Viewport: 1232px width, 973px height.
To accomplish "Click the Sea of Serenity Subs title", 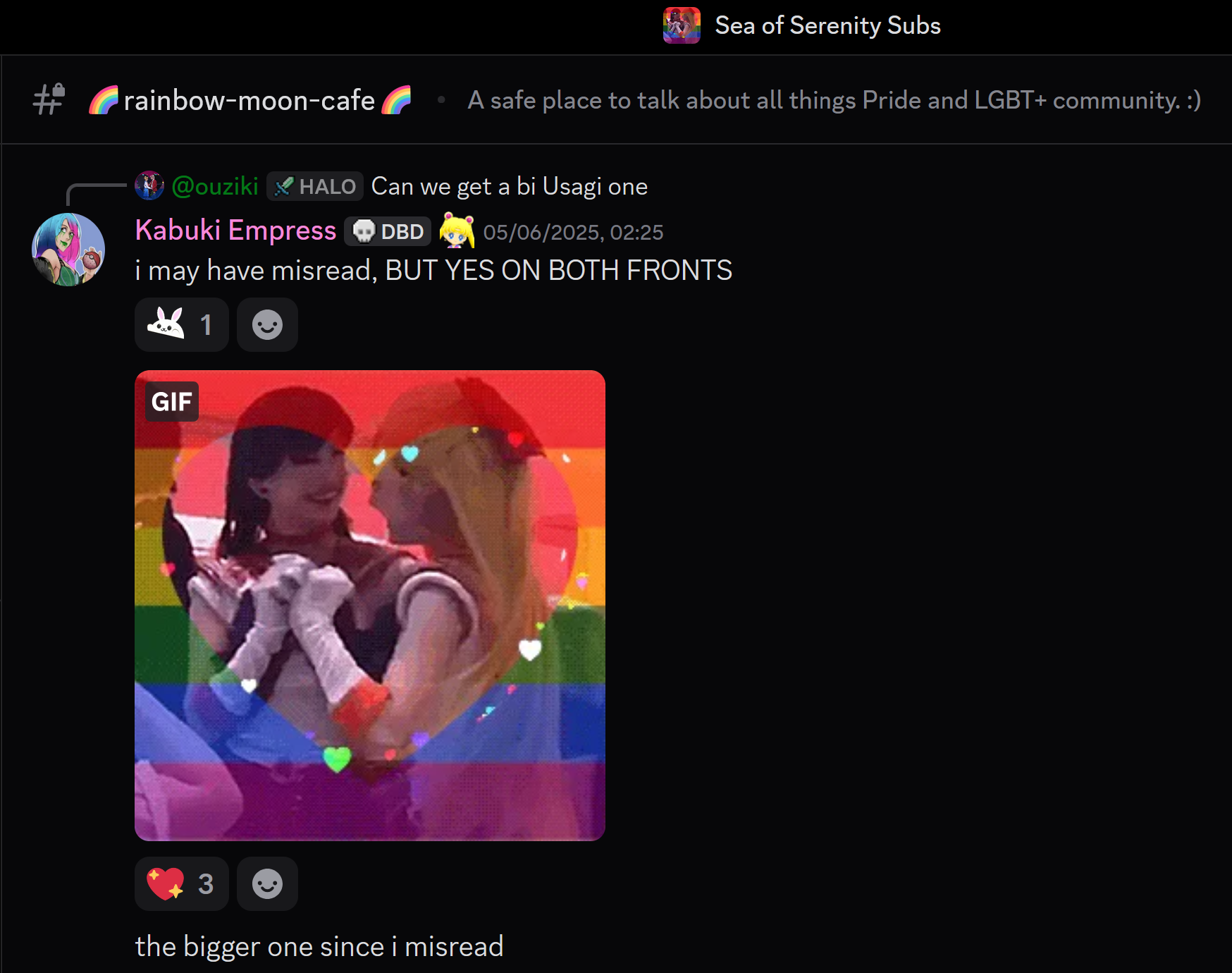I will pos(827,25).
